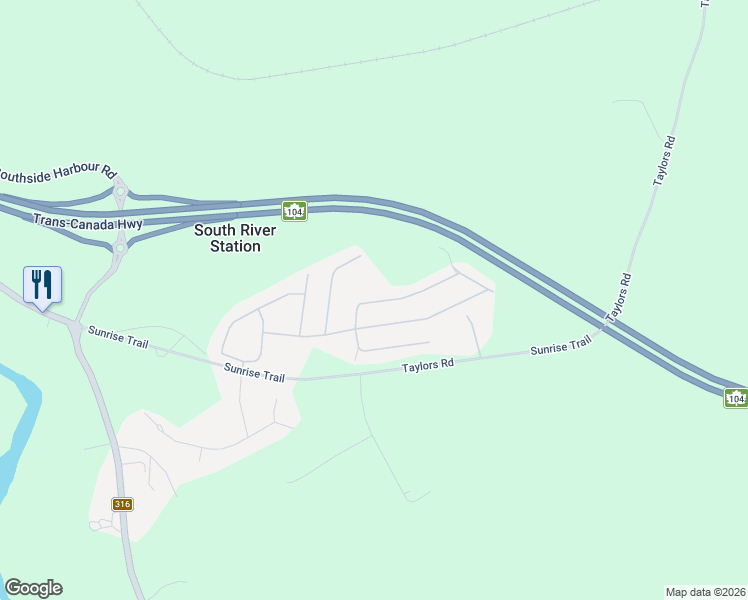Click the Southside Harbour Rd label
The height and width of the screenshot is (600, 748).
pyautogui.click(x=57, y=173)
